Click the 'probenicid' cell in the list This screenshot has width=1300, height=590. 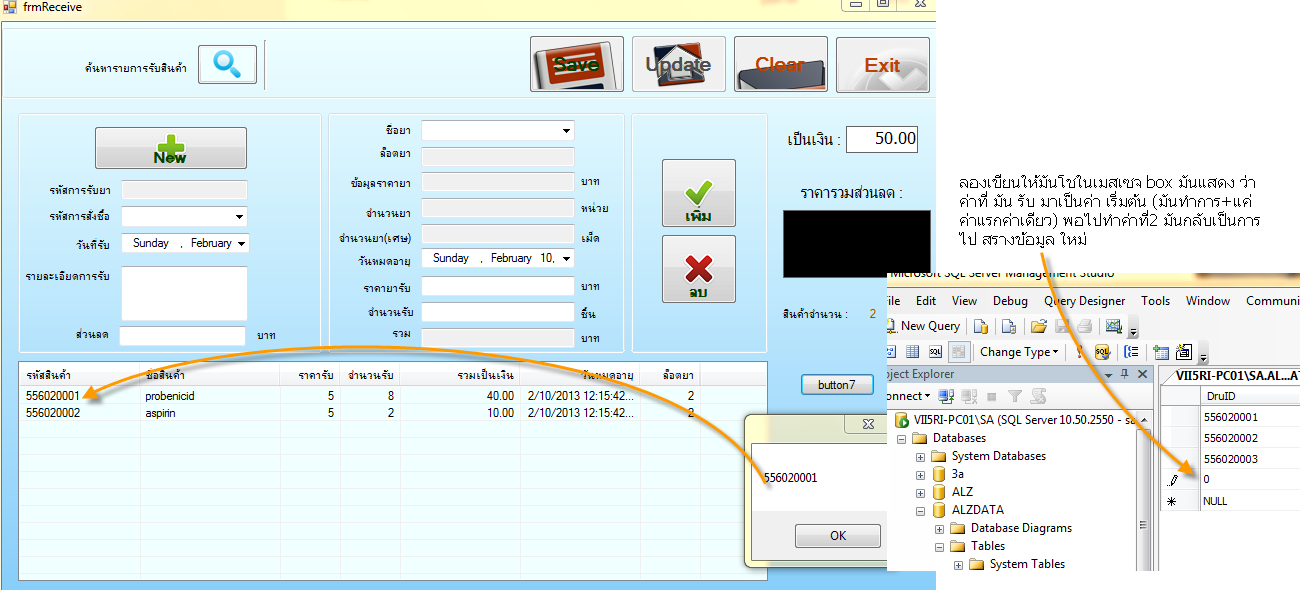168,396
